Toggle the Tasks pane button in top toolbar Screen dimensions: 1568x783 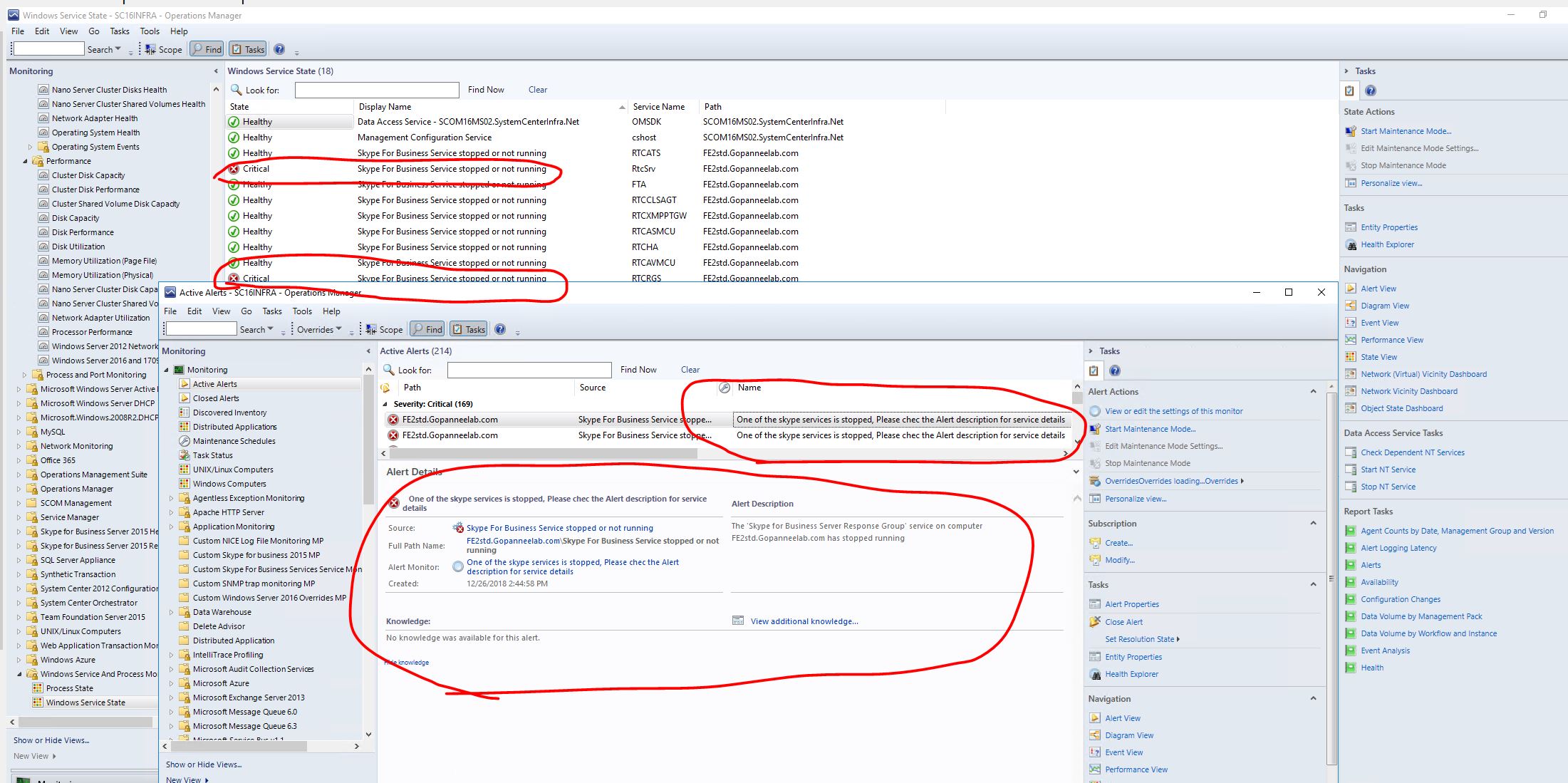click(x=248, y=49)
